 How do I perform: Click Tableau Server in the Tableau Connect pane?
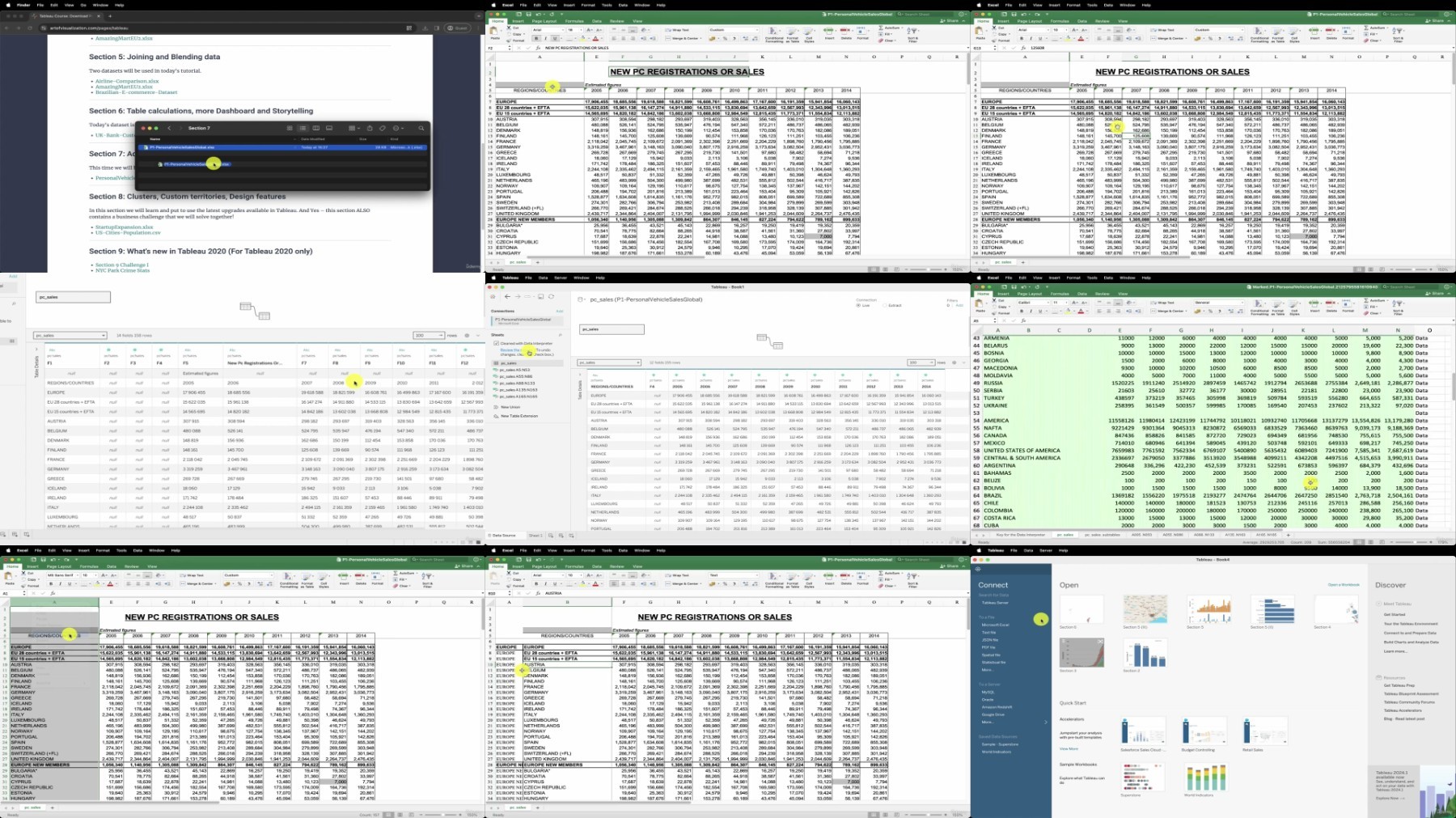(x=995, y=603)
